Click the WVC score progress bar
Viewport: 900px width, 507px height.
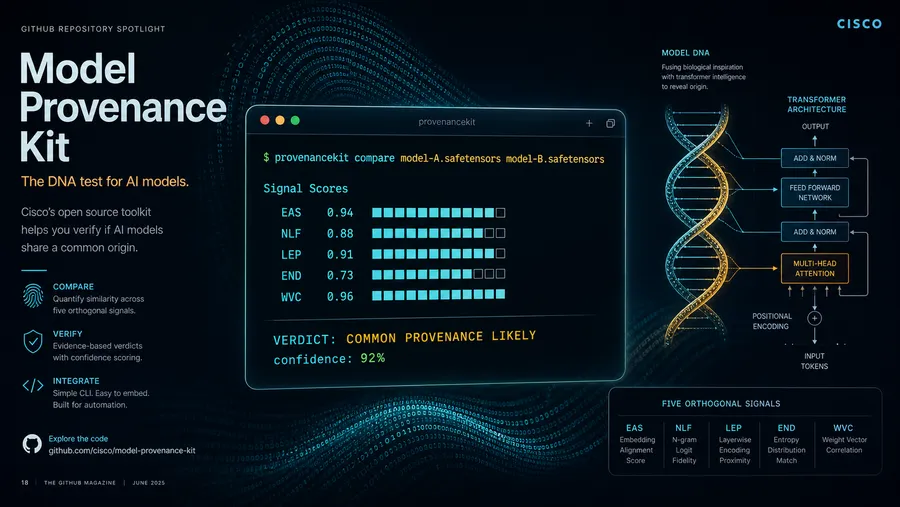tap(439, 295)
